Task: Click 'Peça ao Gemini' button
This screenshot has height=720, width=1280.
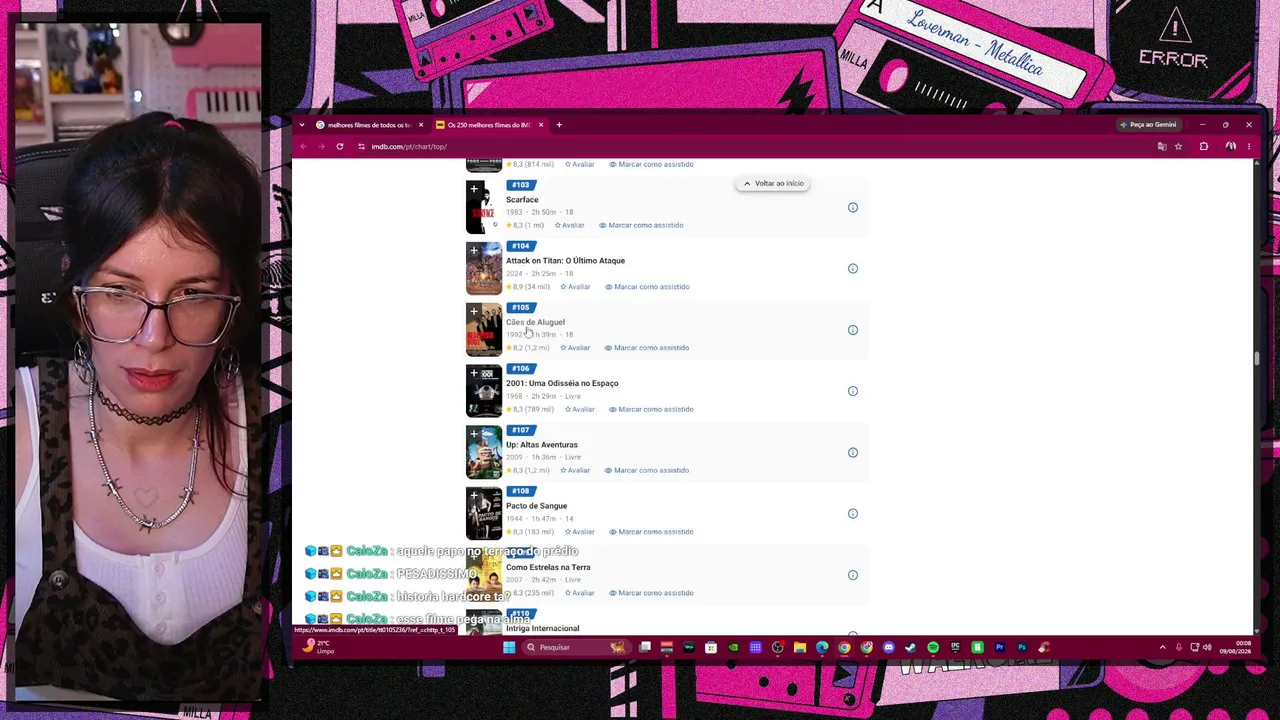Action: pyautogui.click(x=1148, y=125)
